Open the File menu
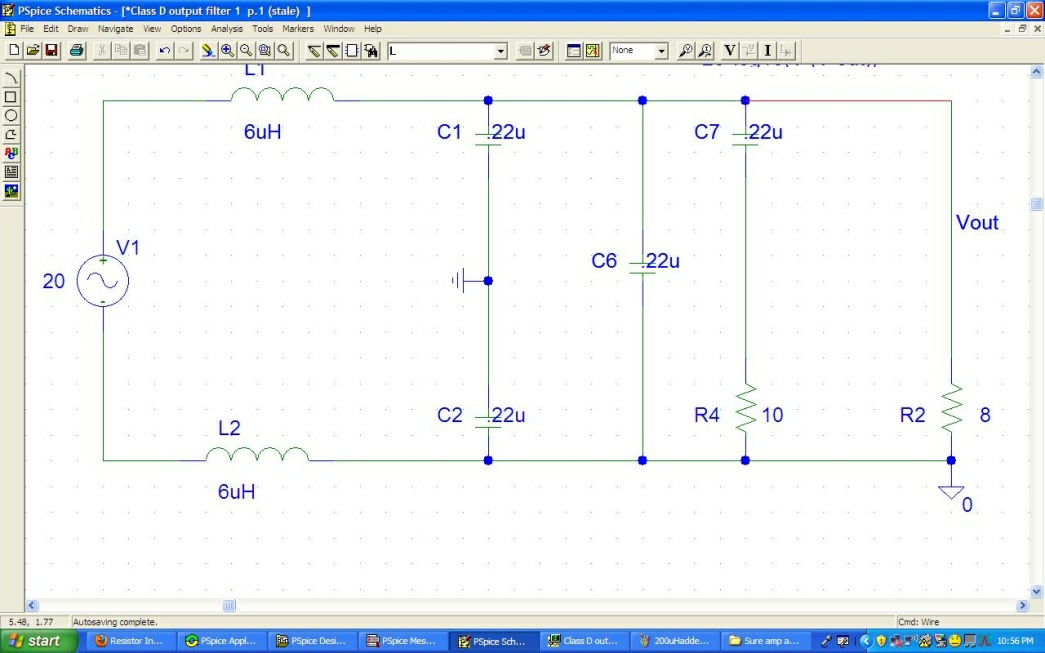The image size is (1045, 653). tap(27, 29)
